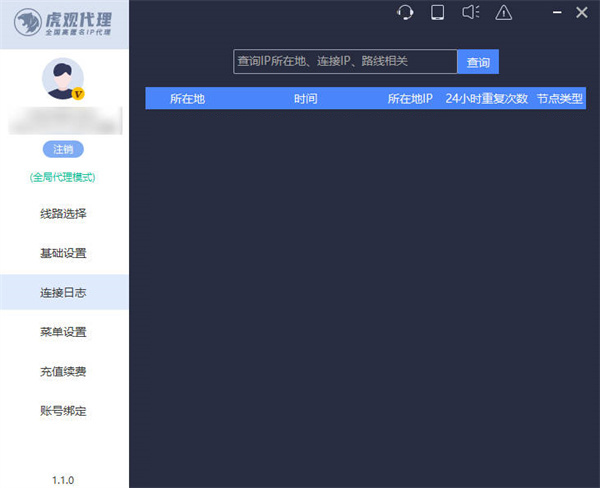
Task: Open 充值续费 menu item
Action: pyautogui.click(x=64, y=371)
